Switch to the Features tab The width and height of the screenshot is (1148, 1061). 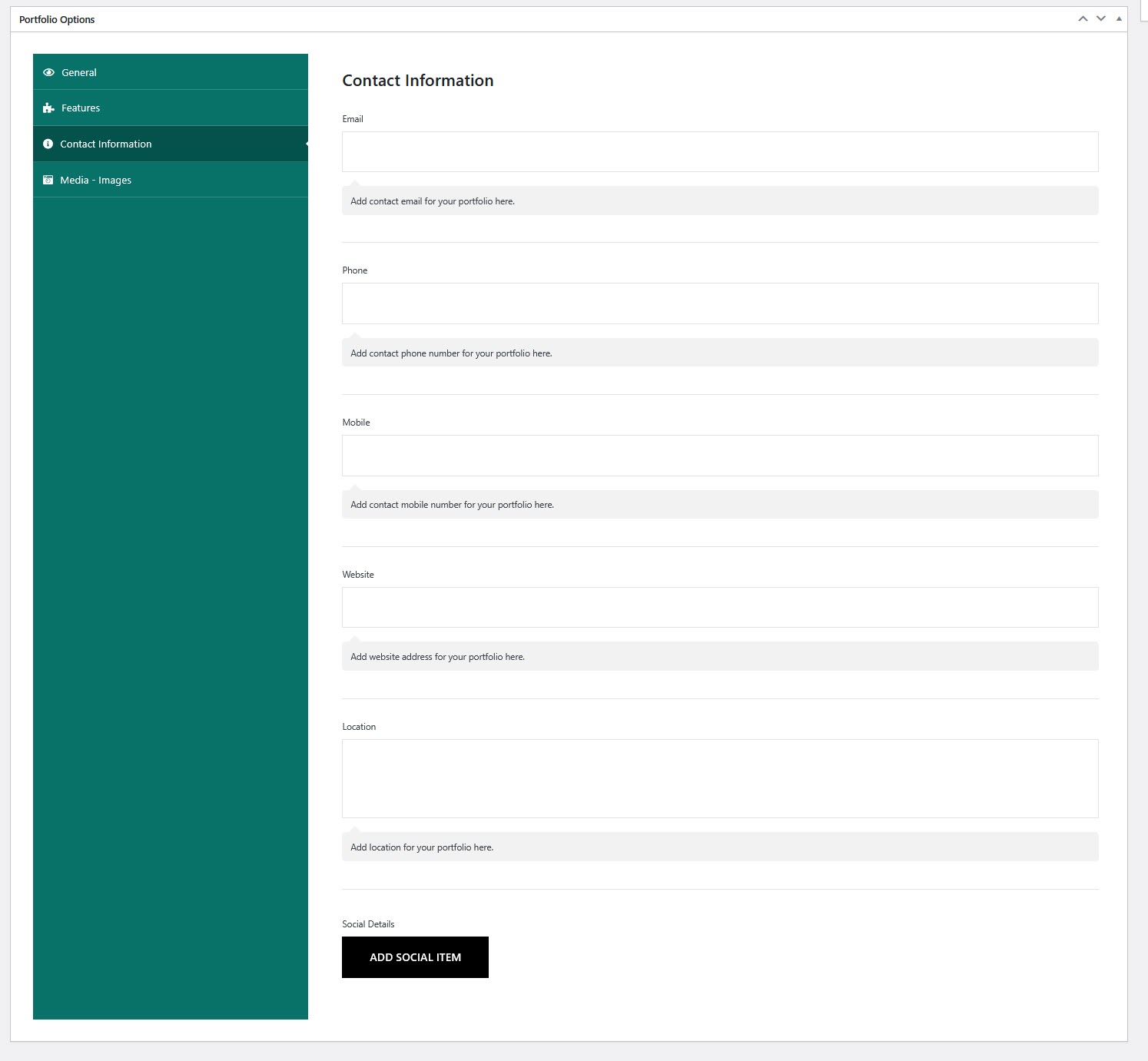point(81,108)
